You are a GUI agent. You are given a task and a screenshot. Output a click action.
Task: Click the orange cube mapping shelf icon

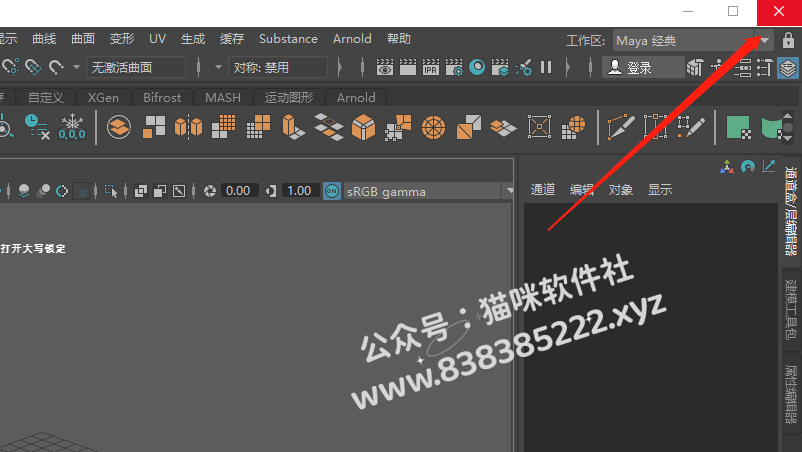364,127
